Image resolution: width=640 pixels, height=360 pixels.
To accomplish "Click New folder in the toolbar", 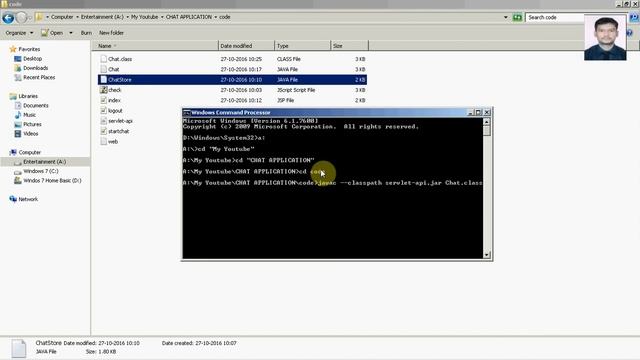I will point(111,33).
